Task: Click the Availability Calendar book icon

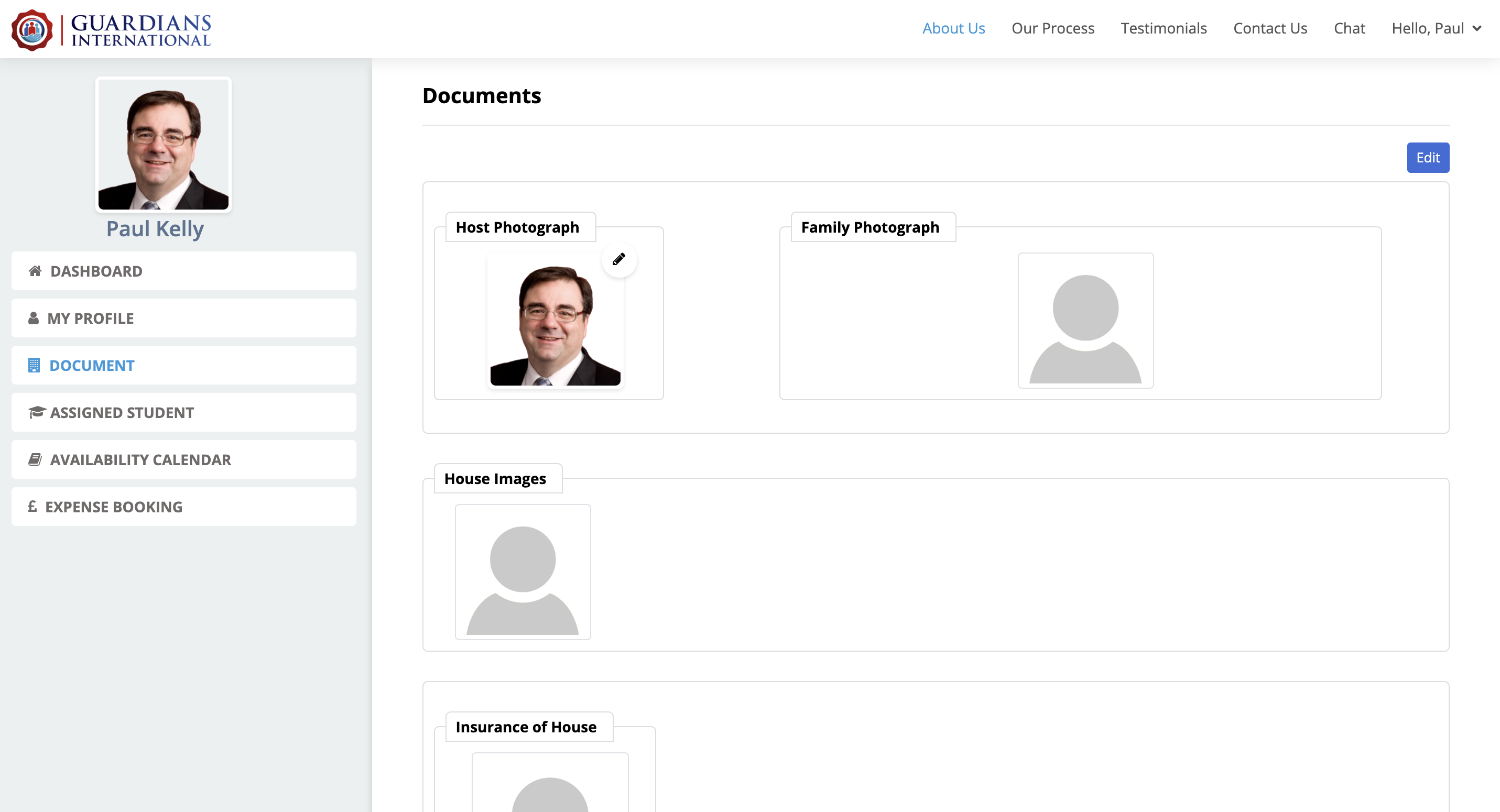Action: [35, 460]
